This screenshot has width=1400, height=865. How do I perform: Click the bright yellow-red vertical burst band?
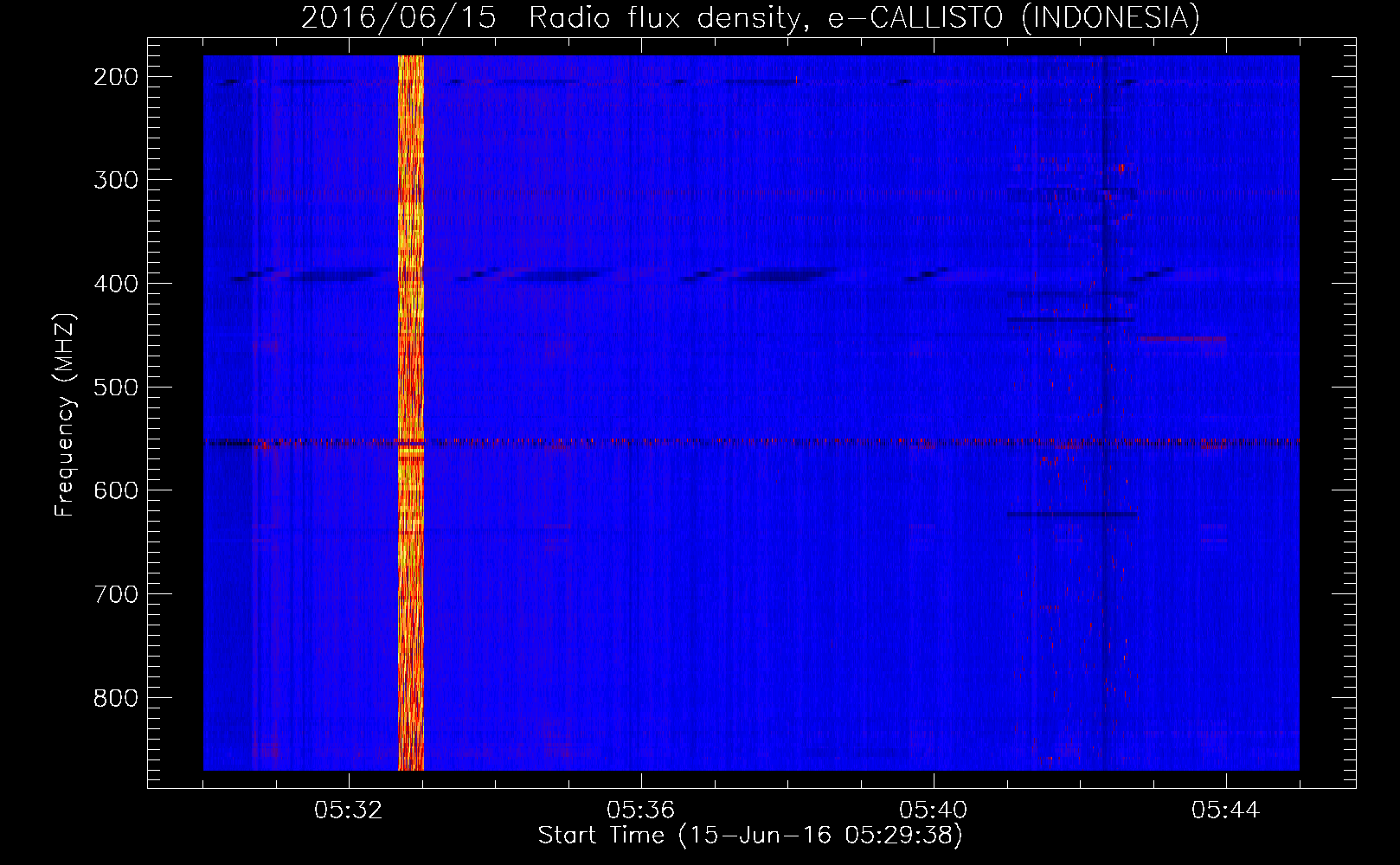[410, 413]
